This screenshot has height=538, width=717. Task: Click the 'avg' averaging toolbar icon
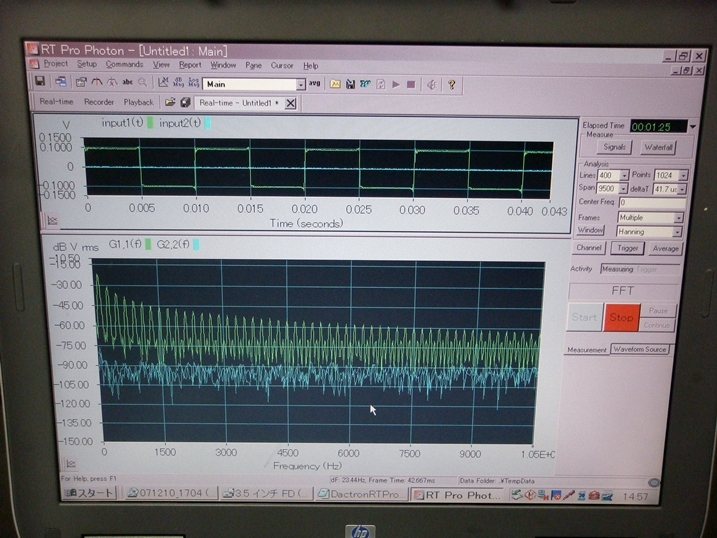(x=315, y=83)
